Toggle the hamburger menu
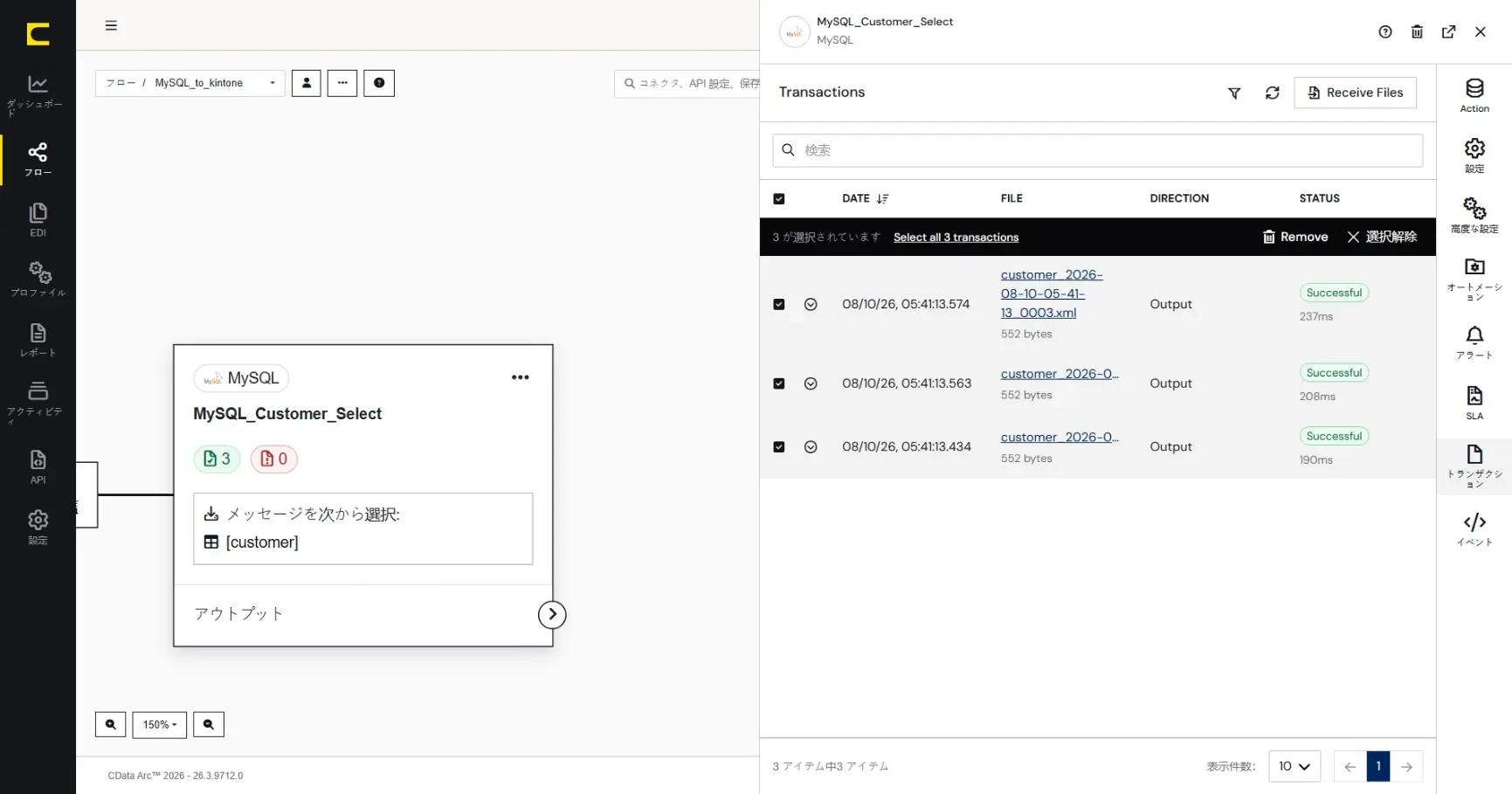The width and height of the screenshot is (1512, 794). coord(111,25)
